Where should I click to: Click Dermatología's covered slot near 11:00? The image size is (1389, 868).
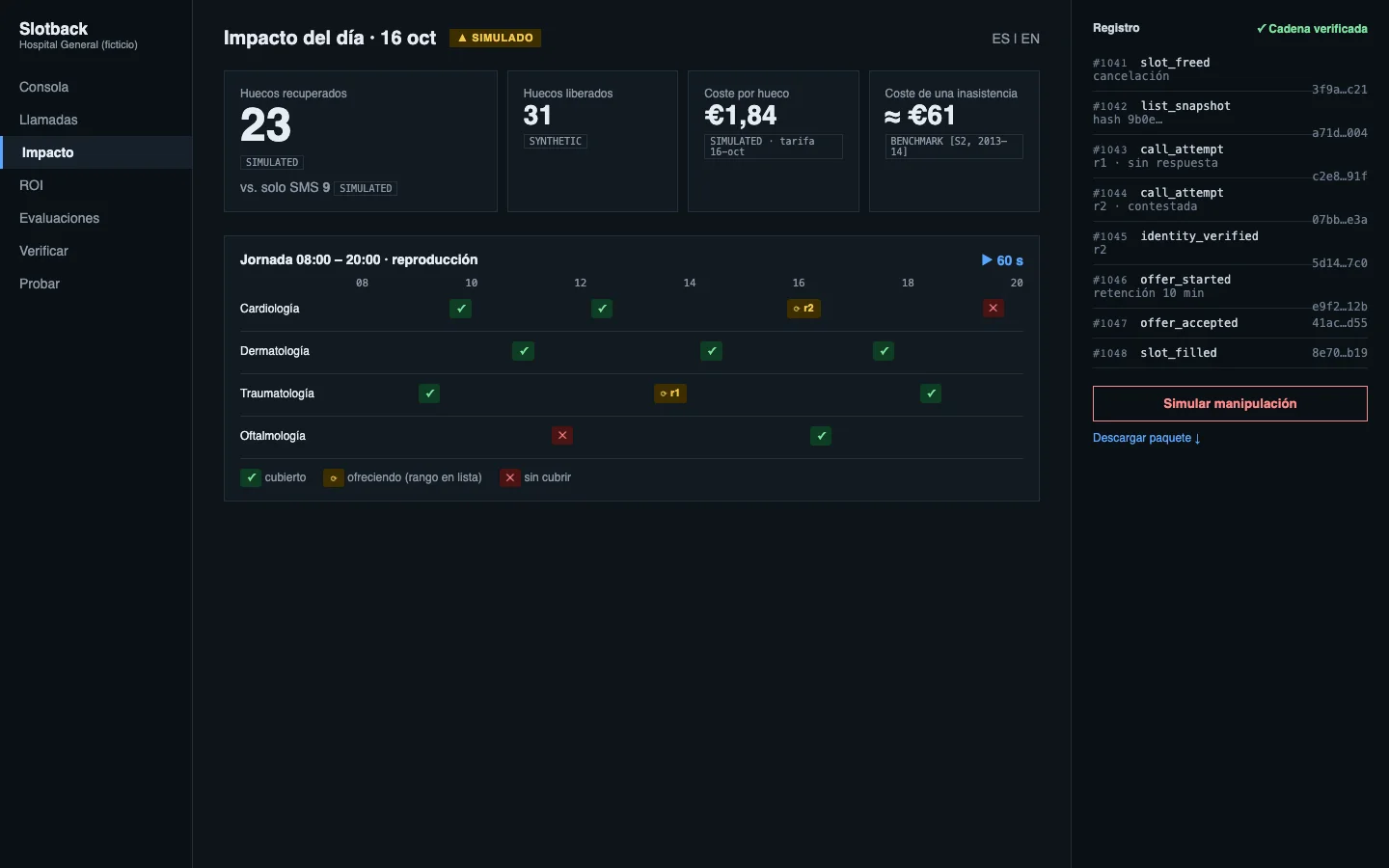[x=523, y=351]
